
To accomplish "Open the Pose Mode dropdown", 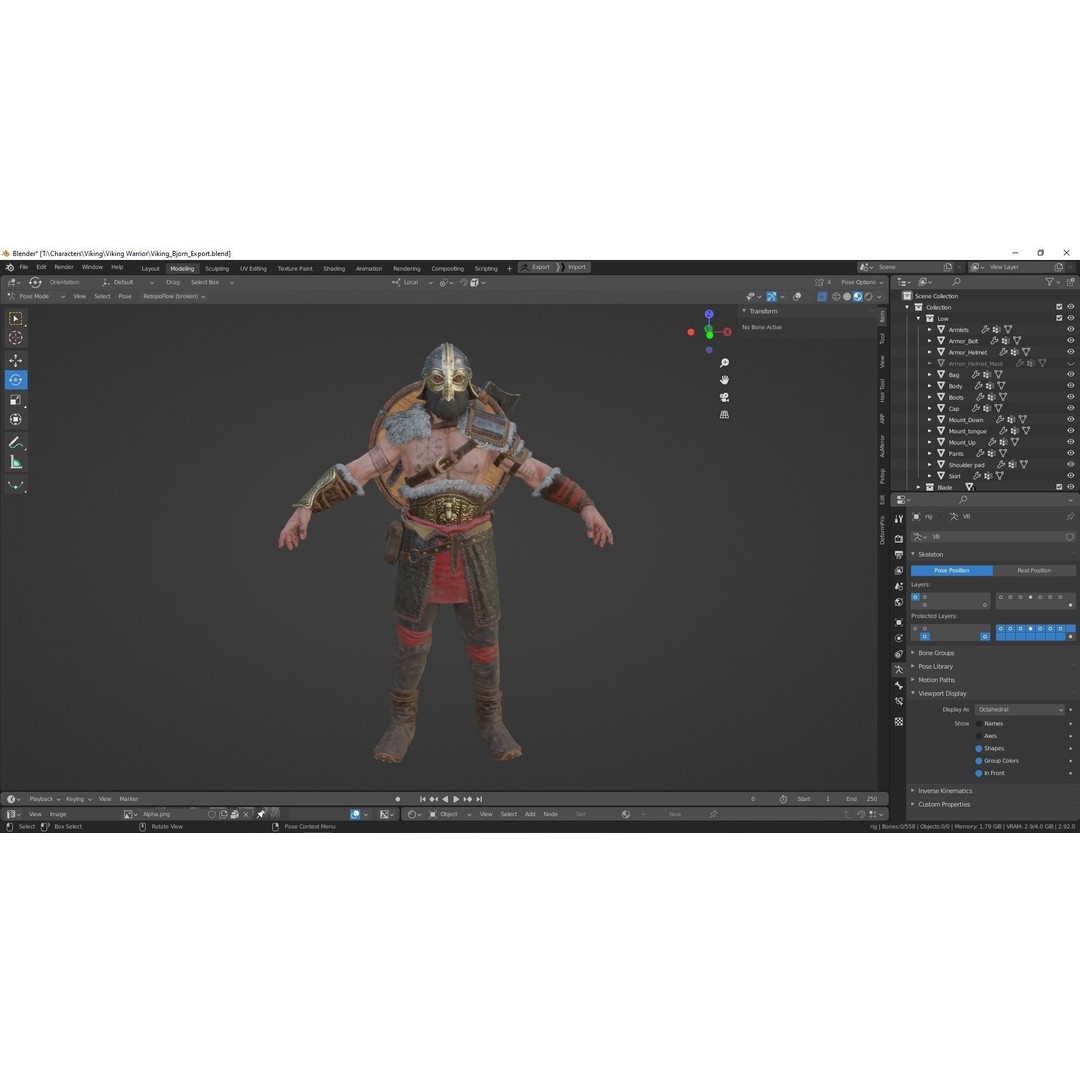I will (x=37, y=296).
